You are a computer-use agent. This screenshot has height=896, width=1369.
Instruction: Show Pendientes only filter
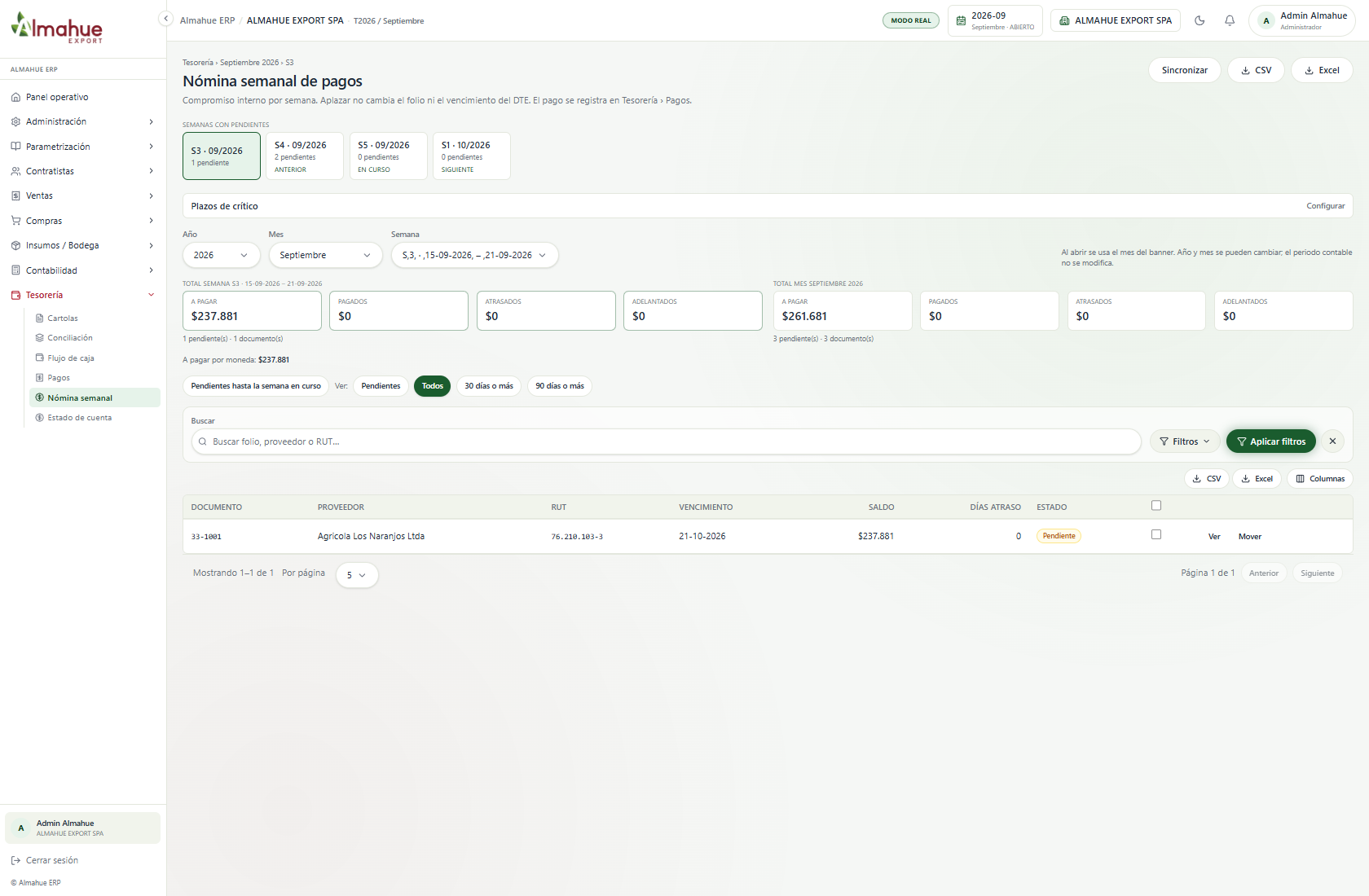[381, 386]
